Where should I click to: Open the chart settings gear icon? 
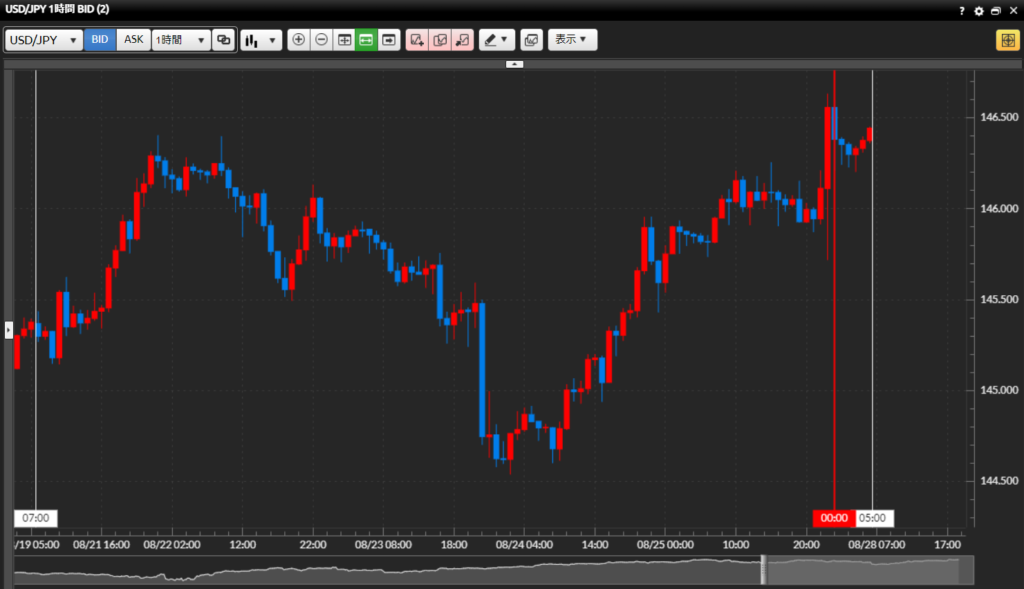point(979,10)
